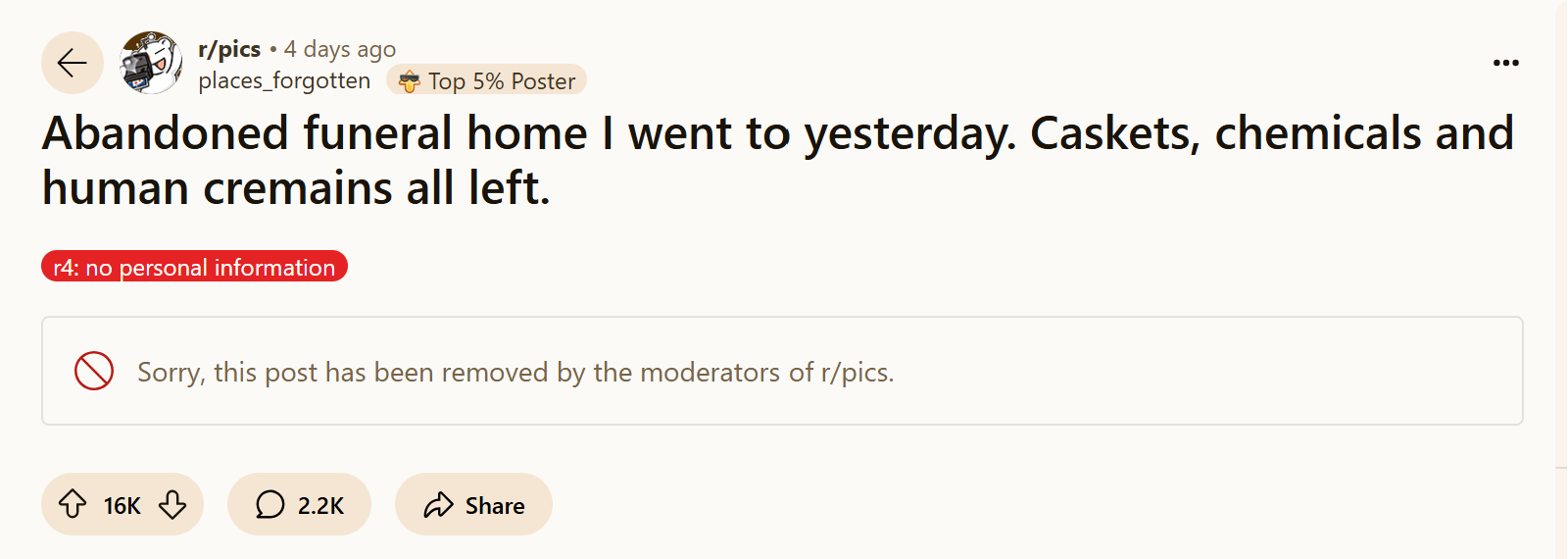Image resolution: width=1568 pixels, height=559 pixels.
Task: Click the Top 5% Poster label
Action: pos(502,81)
